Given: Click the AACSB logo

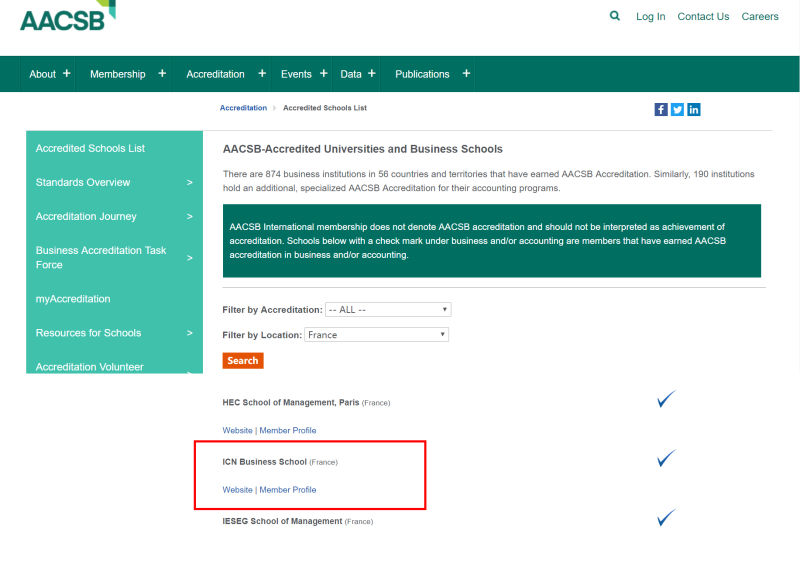Looking at the screenshot, I should pos(68,16).
